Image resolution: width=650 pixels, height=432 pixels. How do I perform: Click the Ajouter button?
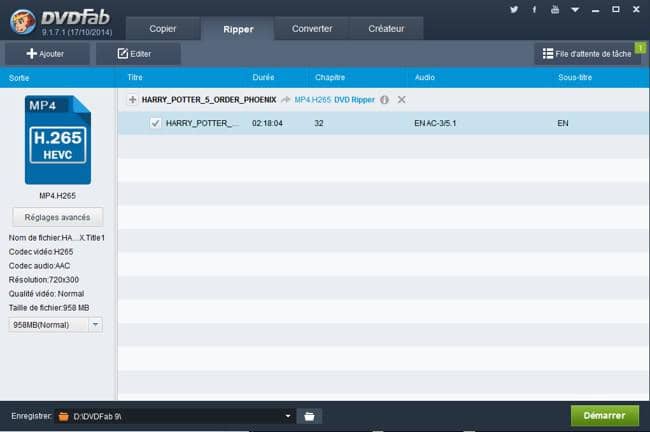(45, 53)
